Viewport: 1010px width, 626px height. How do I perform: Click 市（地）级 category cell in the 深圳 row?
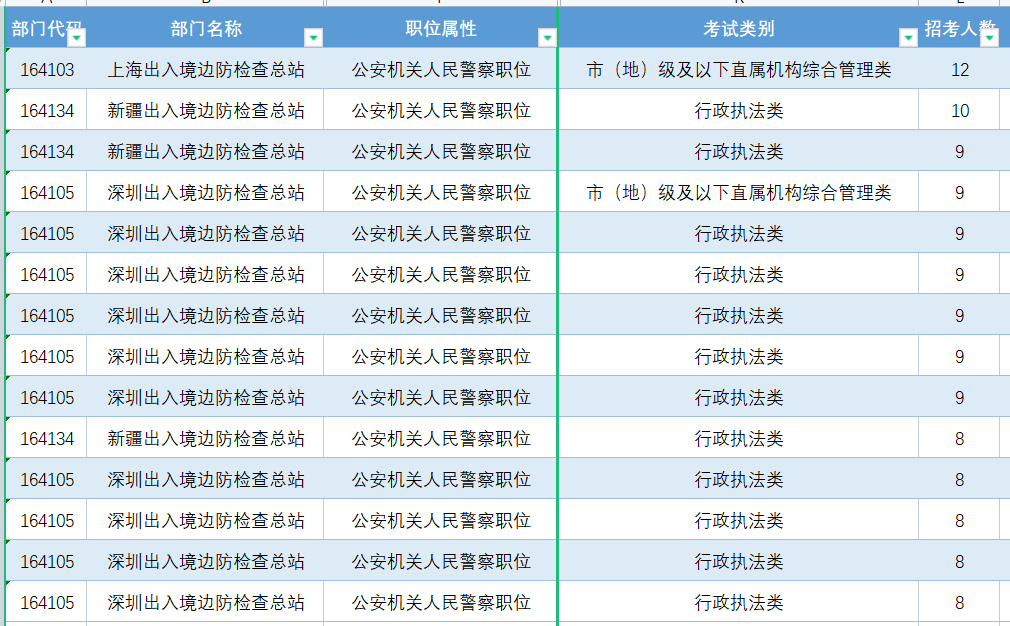coord(738,193)
